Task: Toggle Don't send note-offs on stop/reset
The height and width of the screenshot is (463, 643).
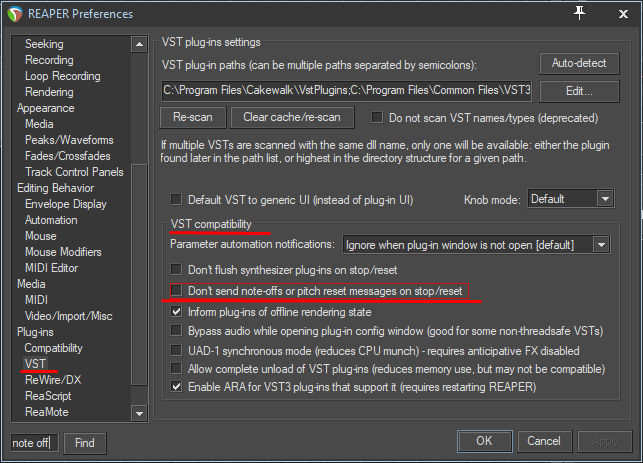Action: coord(177,291)
